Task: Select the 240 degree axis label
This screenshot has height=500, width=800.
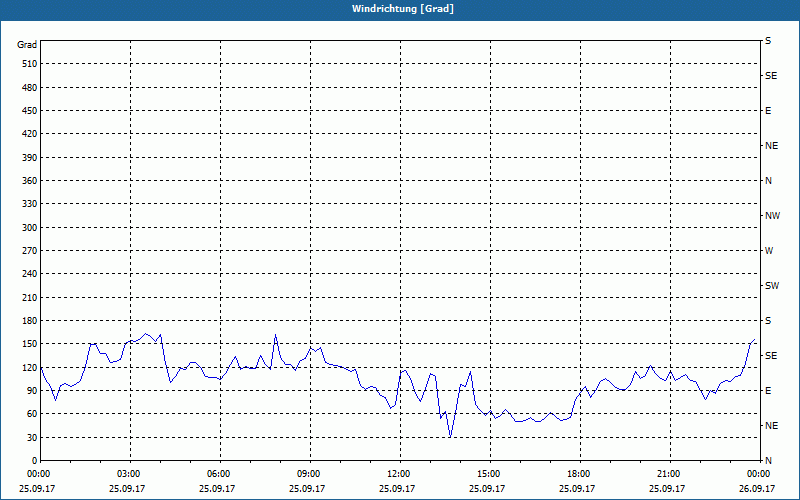Action: coord(30,274)
